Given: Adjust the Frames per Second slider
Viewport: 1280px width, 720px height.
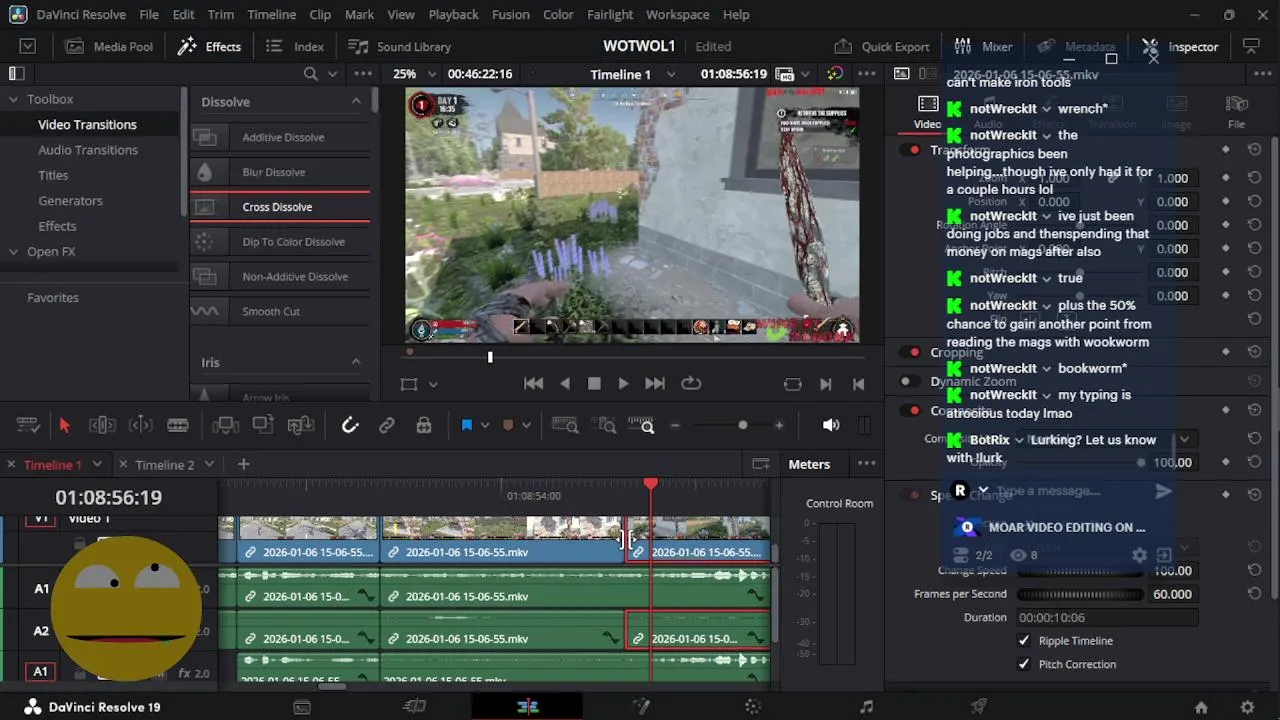Looking at the screenshot, I should pyautogui.click(x=1080, y=594).
